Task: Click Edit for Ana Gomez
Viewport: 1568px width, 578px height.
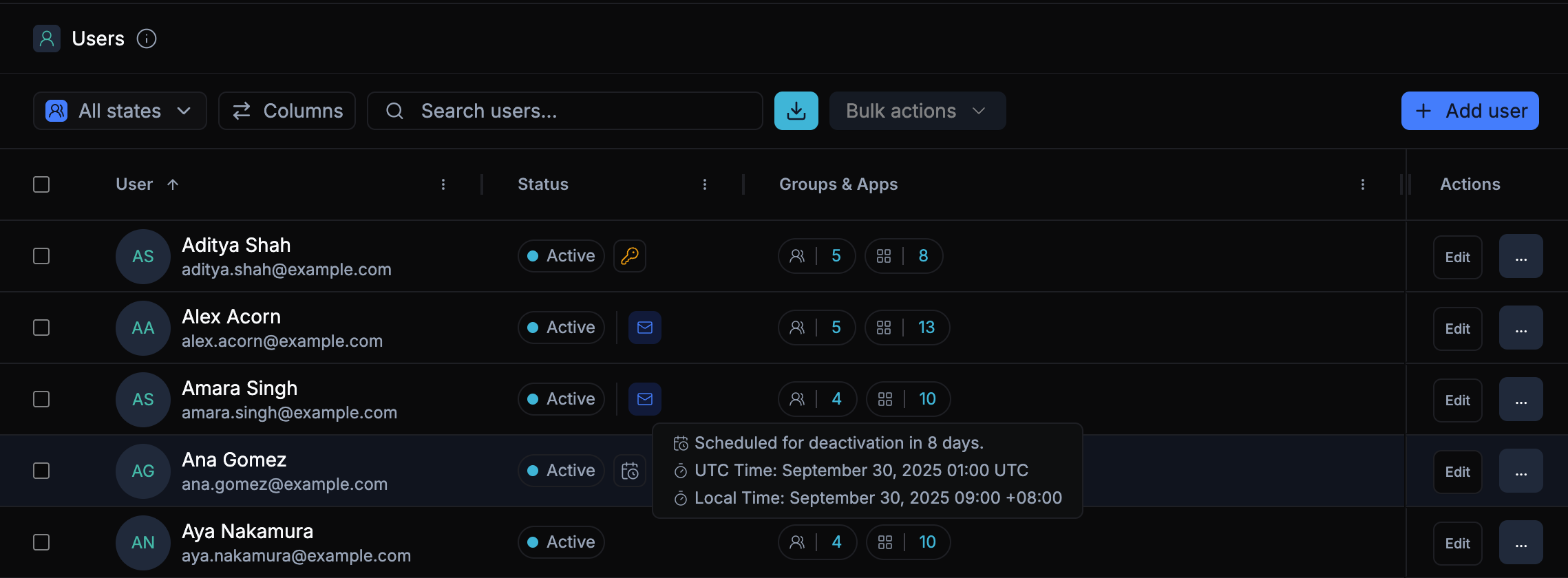Action: click(x=1457, y=471)
